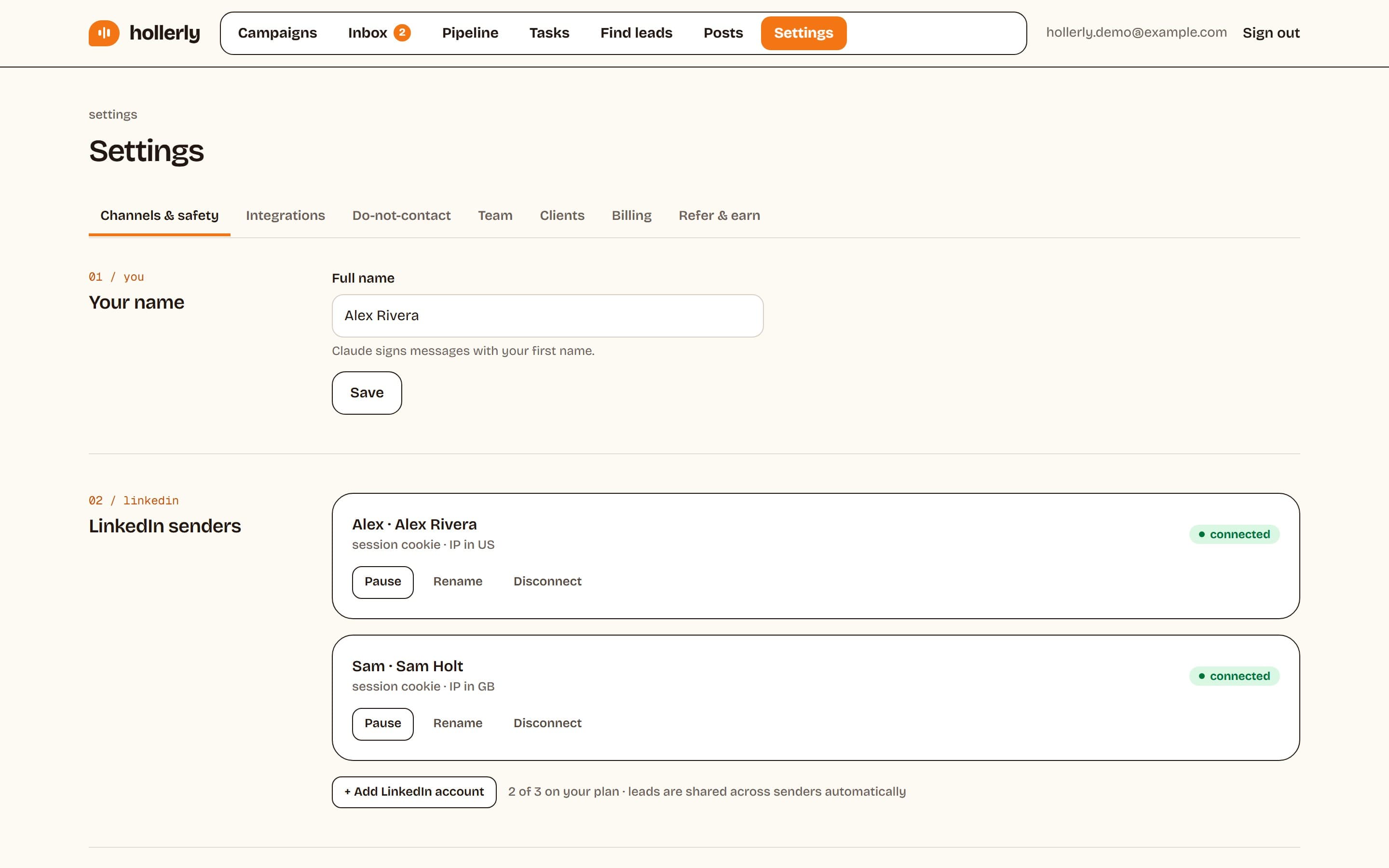Pause the Alex Rivera LinkedIn sender

pos(383,582)
